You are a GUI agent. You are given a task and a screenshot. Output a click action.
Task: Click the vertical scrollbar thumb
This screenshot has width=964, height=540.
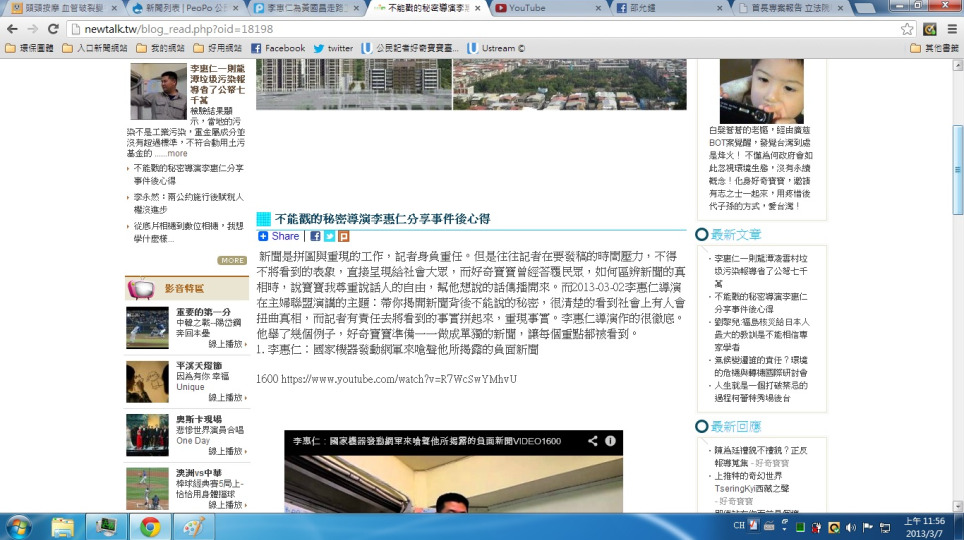tap(957, 170)
